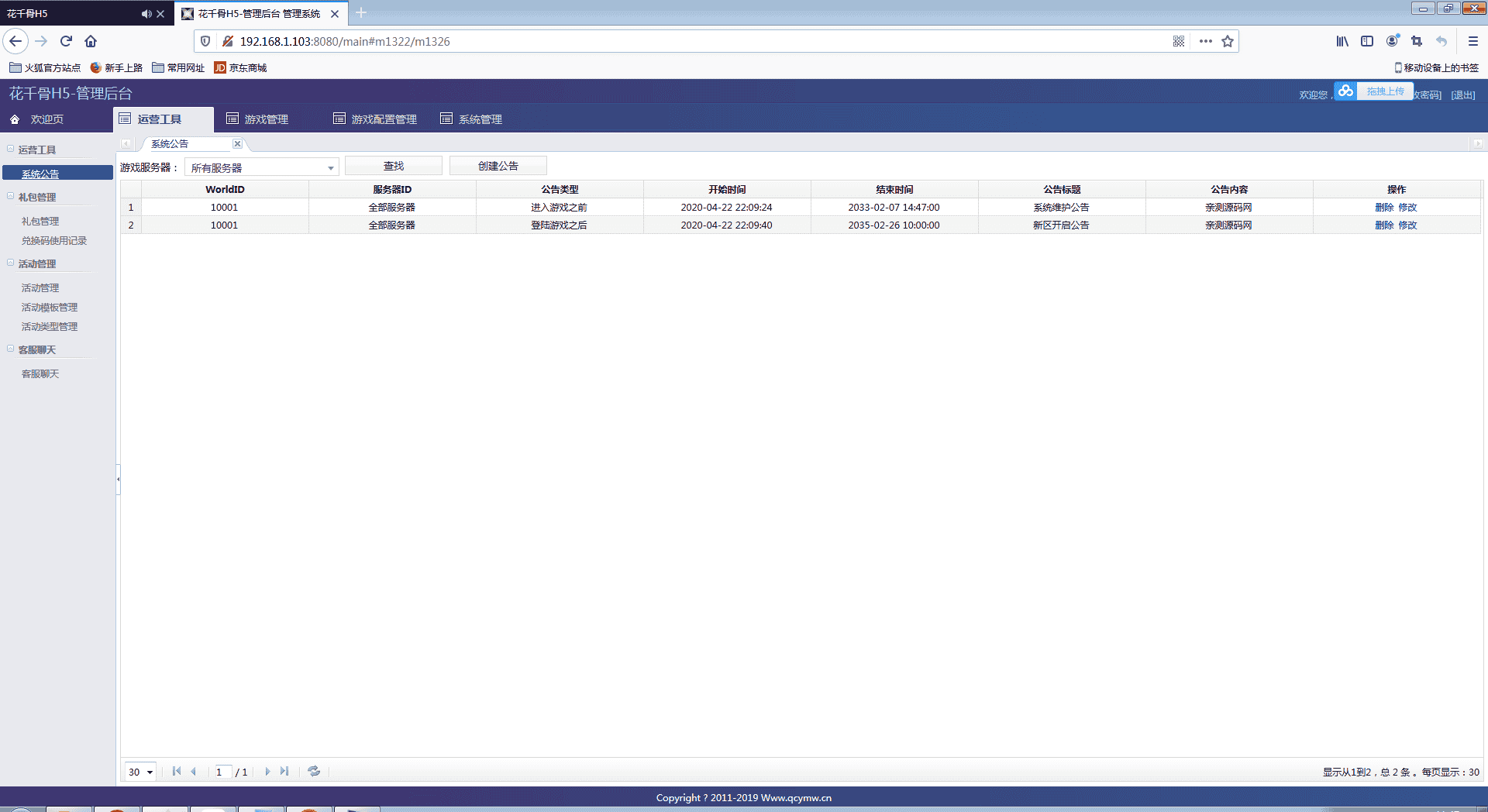Click the browser address bar URL
This screenshot has height=812, width=1488.
click(345, 41)
